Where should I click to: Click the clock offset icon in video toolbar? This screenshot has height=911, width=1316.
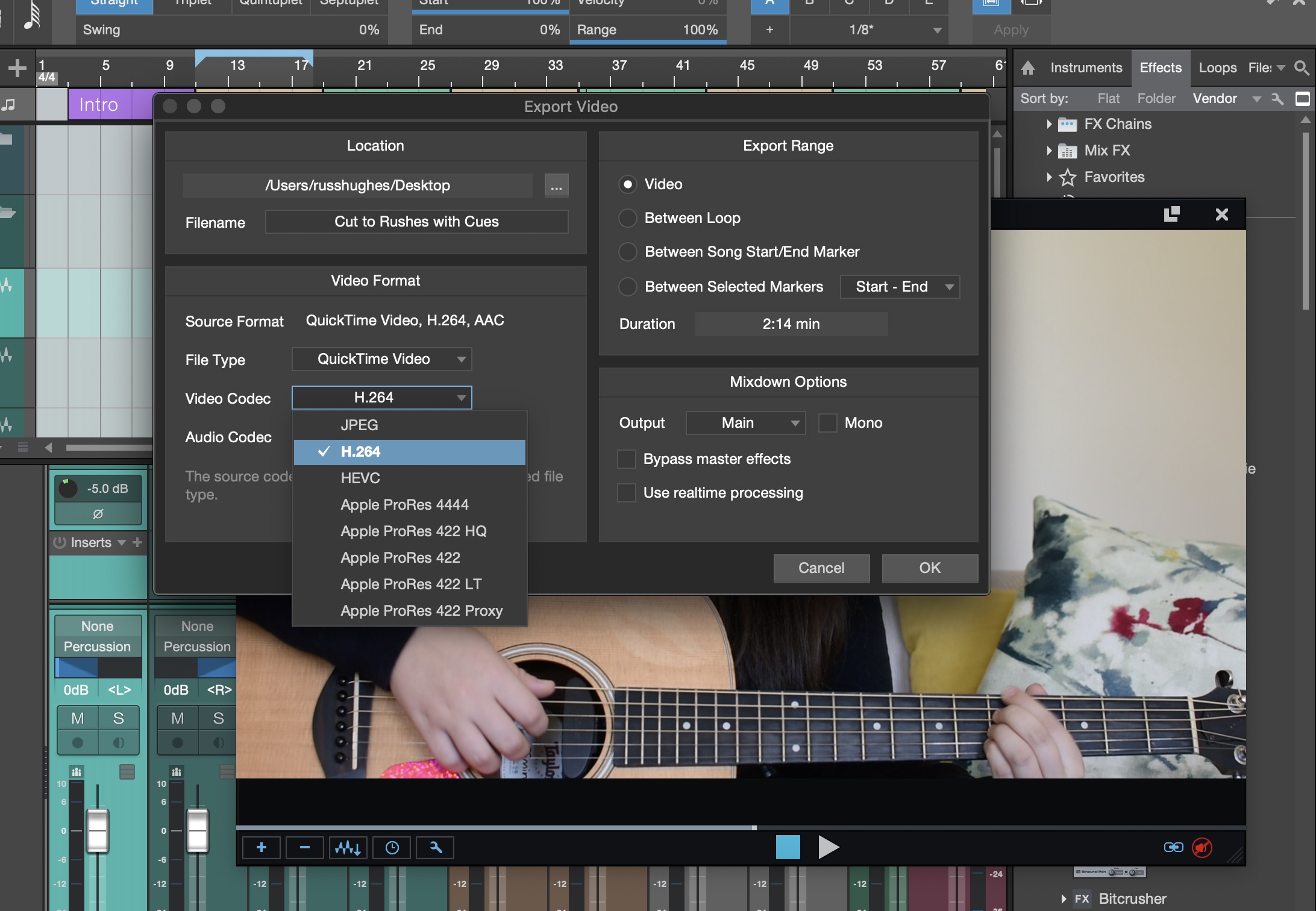coord(392,848)
